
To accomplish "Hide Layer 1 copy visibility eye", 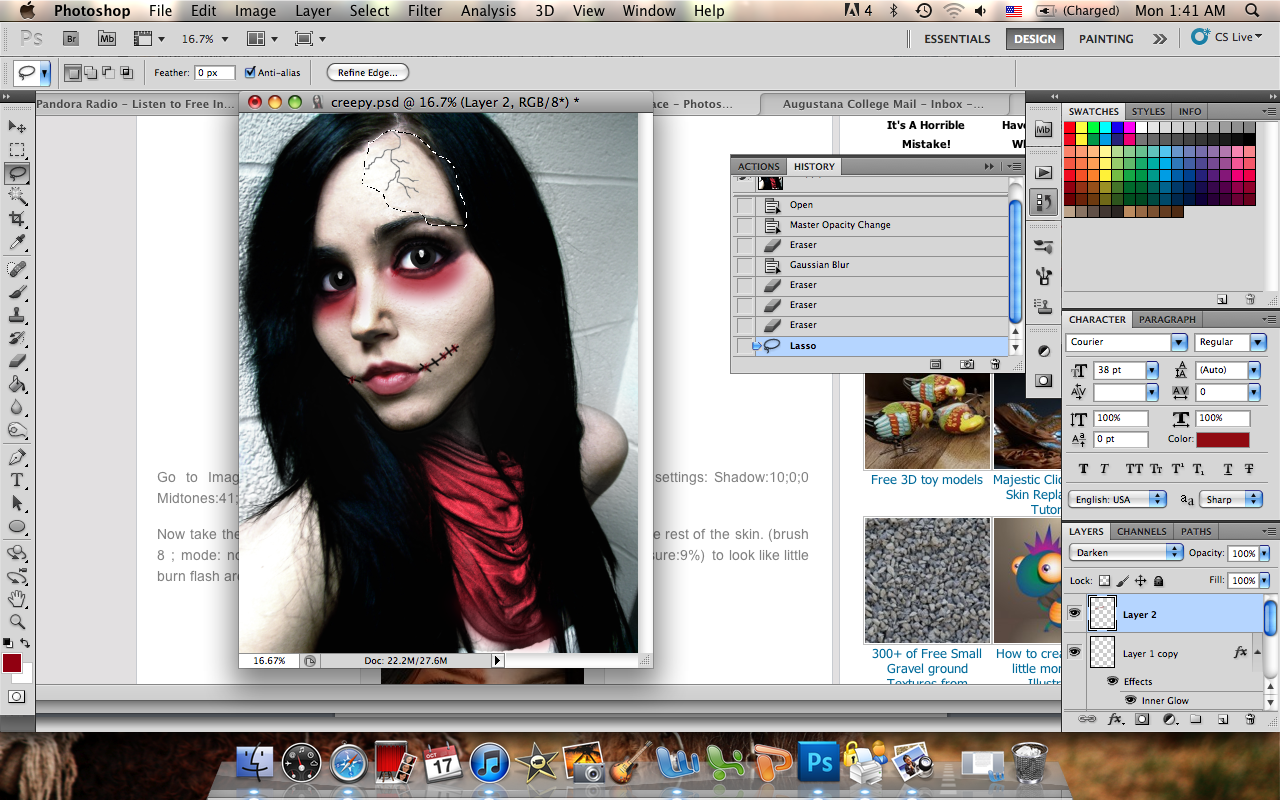I will coord(1075,652).
